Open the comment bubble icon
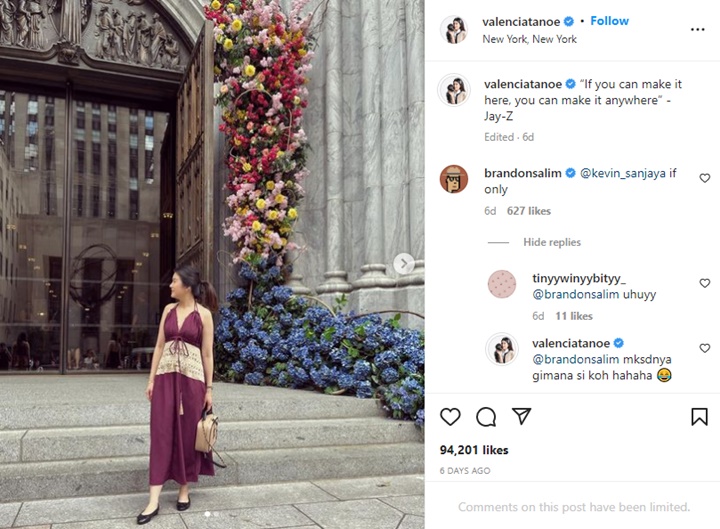Screen dimensions: 720x529 (x=486, y=417)
